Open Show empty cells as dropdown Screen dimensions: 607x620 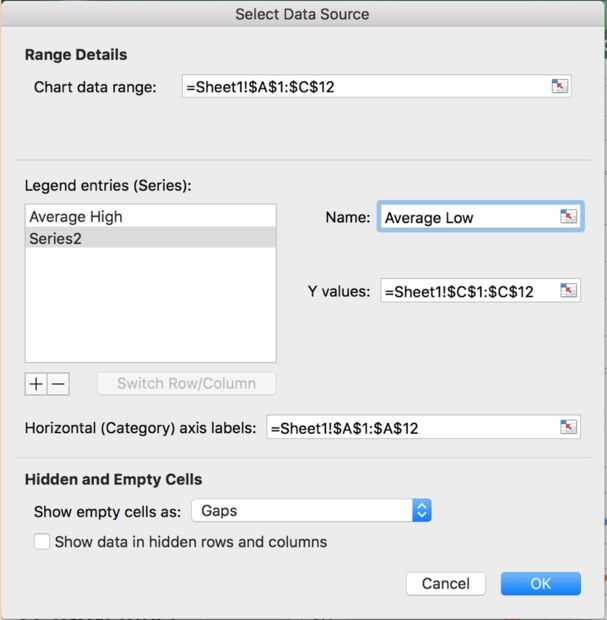pos(421,511)
